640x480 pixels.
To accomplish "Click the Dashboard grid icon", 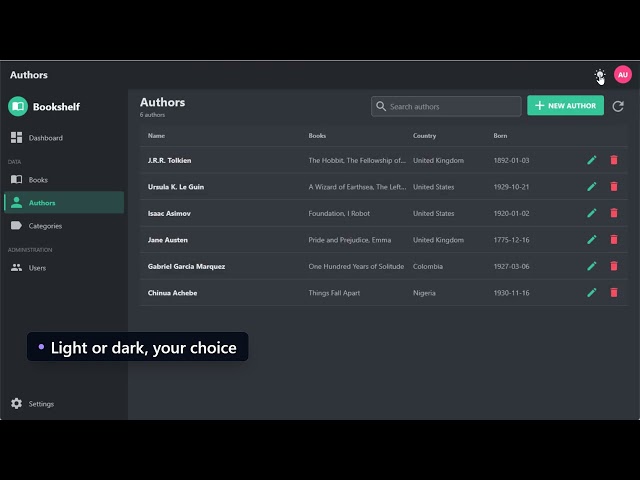I will 16,138.
